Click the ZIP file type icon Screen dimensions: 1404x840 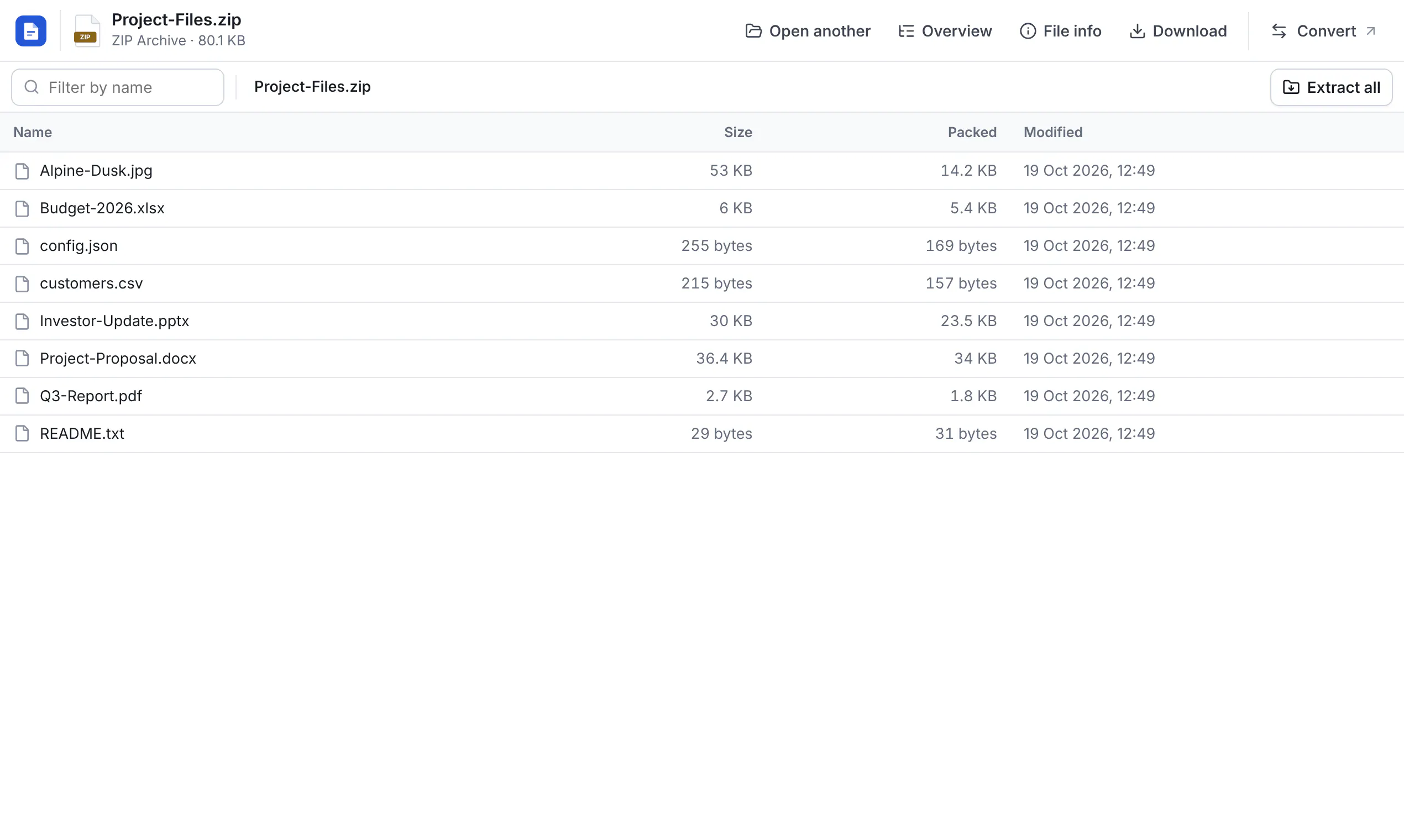click(87, 30)
